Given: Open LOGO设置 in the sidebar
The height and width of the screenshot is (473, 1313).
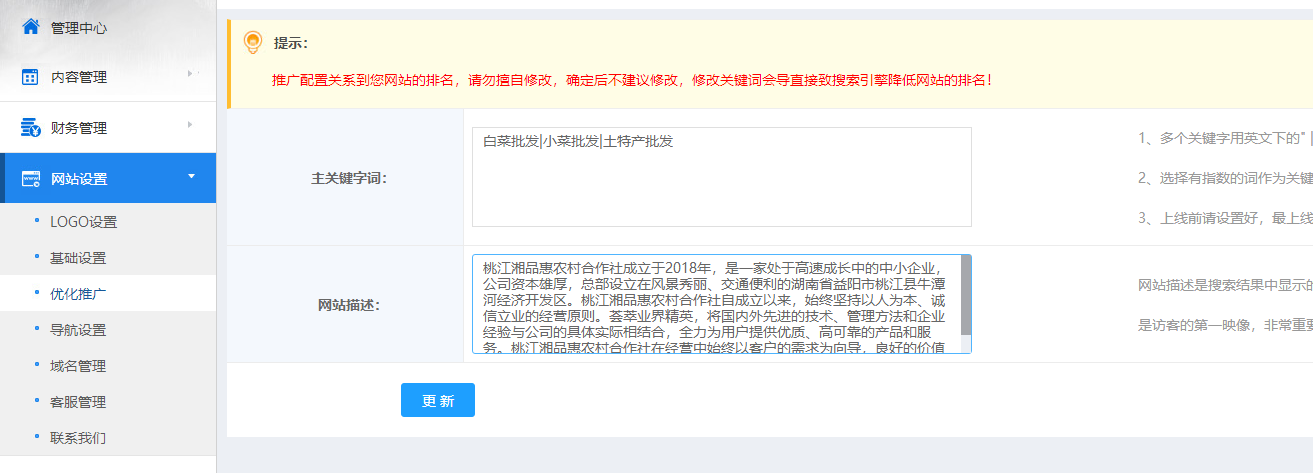Looking at the screenshot, I should (x=83, y=222).
